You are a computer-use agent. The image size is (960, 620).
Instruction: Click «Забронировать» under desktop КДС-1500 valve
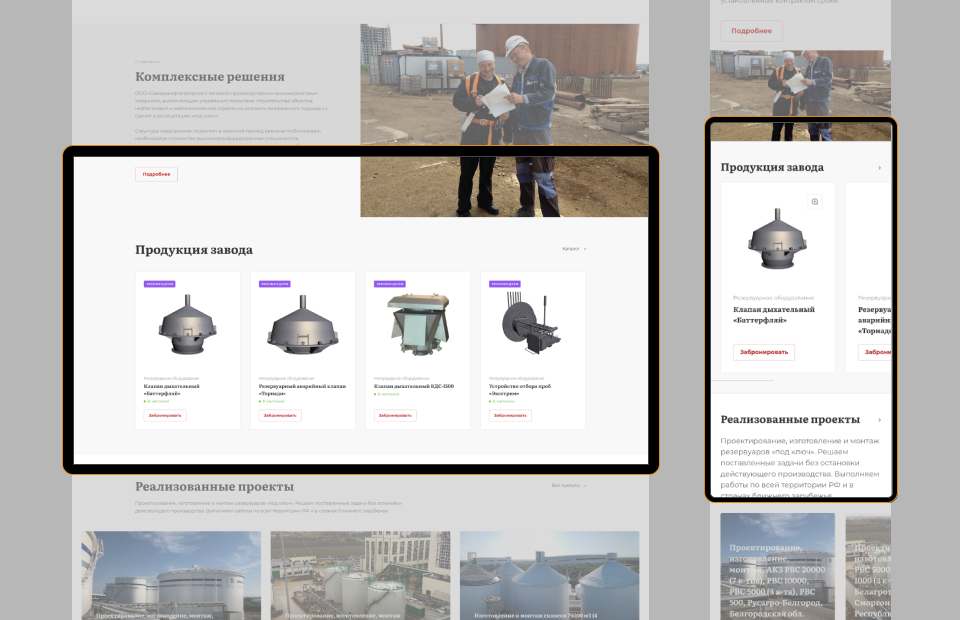(x=395, y=415)
